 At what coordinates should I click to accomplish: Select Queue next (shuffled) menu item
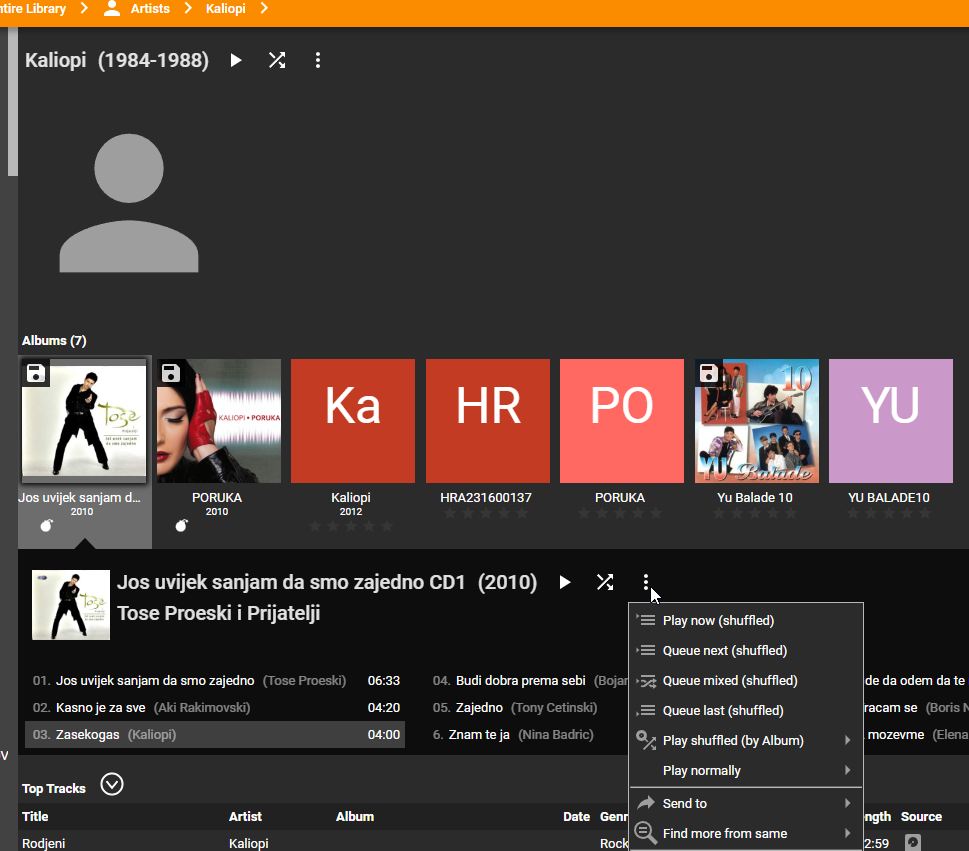pyautogui.click(x=724, y=651)
